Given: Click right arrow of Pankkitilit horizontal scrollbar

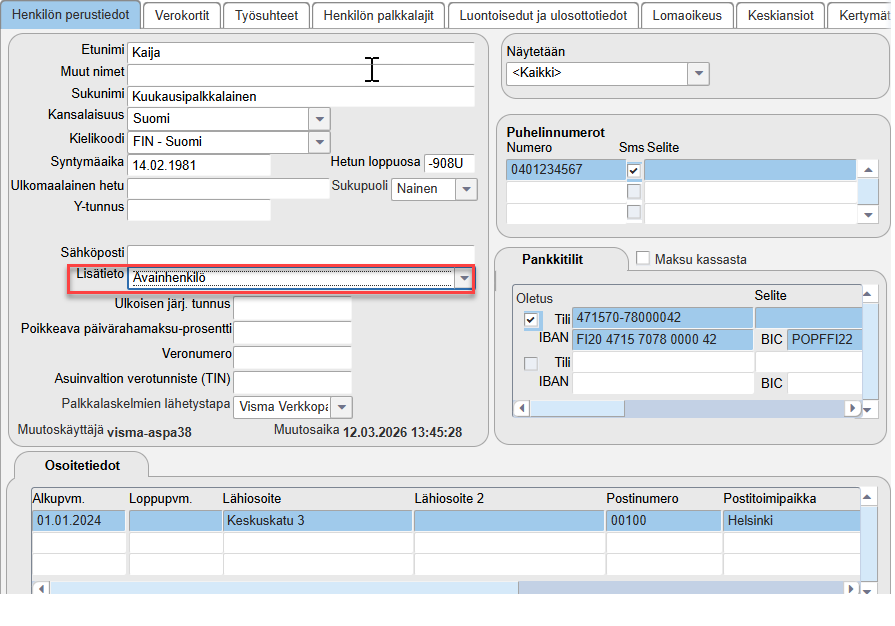Looking at the screenshot, I should tap(852, 408).
